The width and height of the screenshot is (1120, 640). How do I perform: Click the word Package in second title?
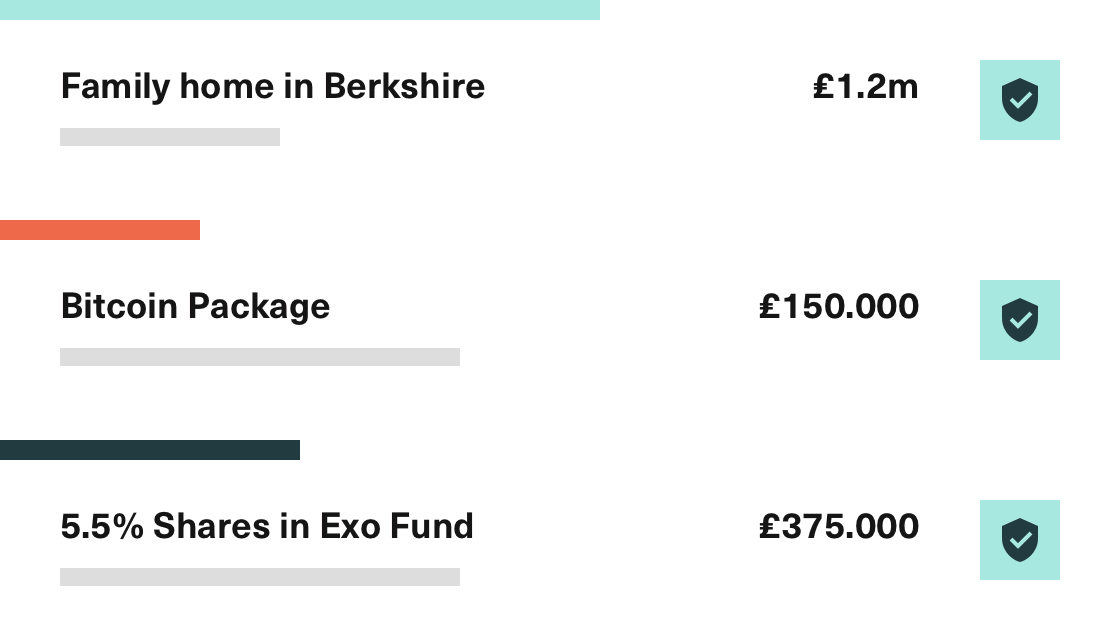(x=259, y=308)
